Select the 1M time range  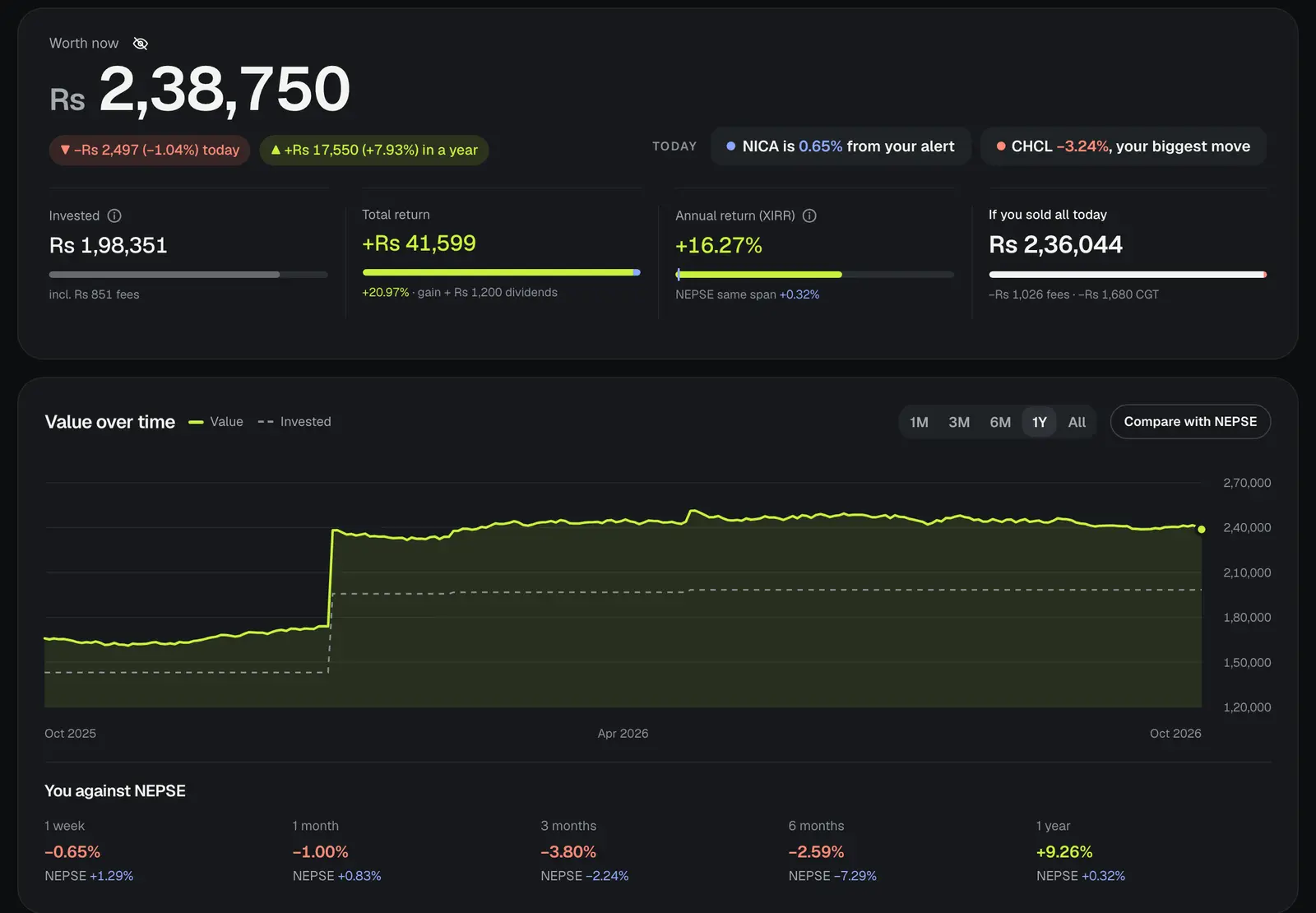[919, 422]
